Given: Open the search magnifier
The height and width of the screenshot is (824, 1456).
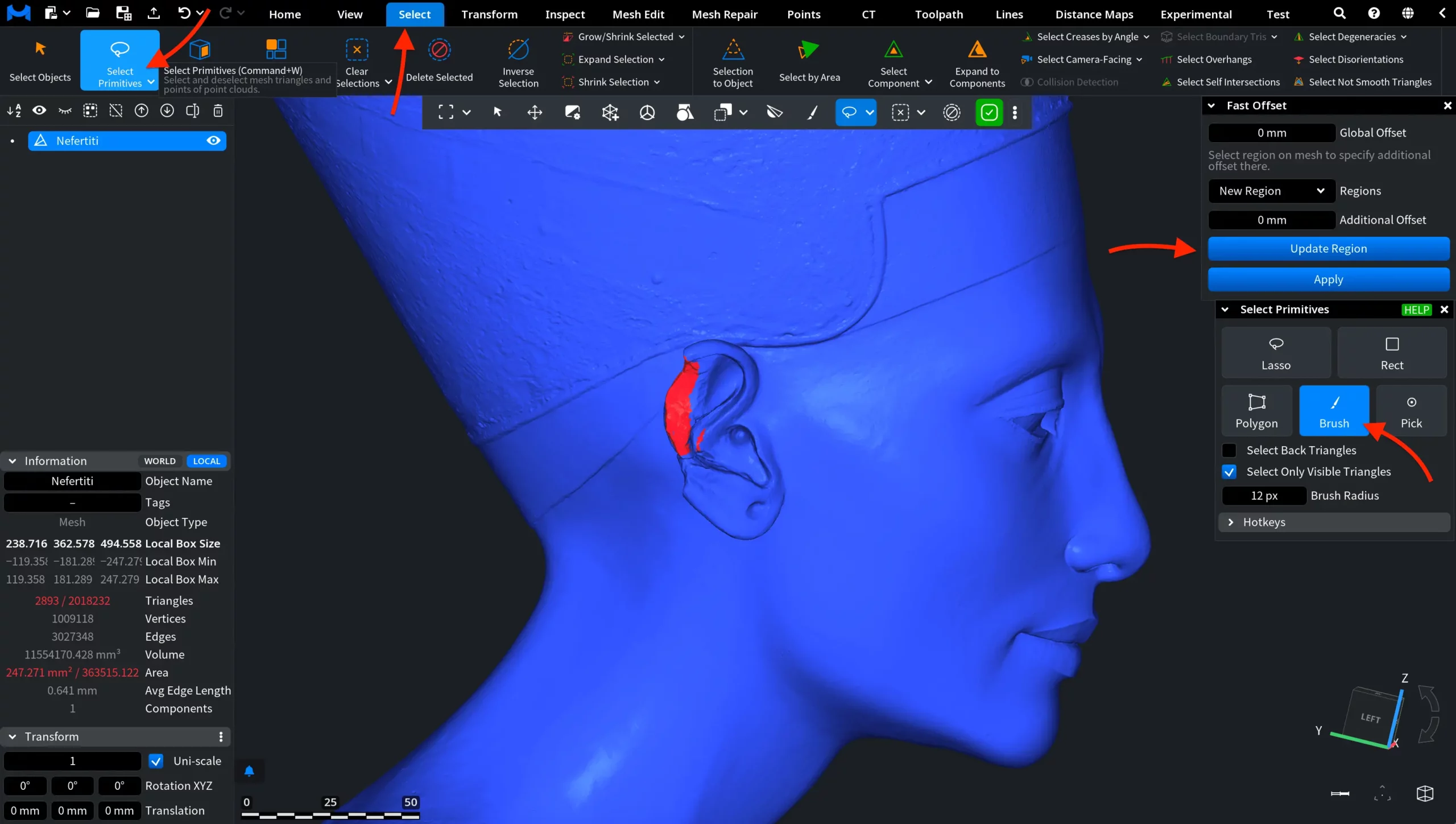Looking at the screenshot, I should [x=1339, y=13].
